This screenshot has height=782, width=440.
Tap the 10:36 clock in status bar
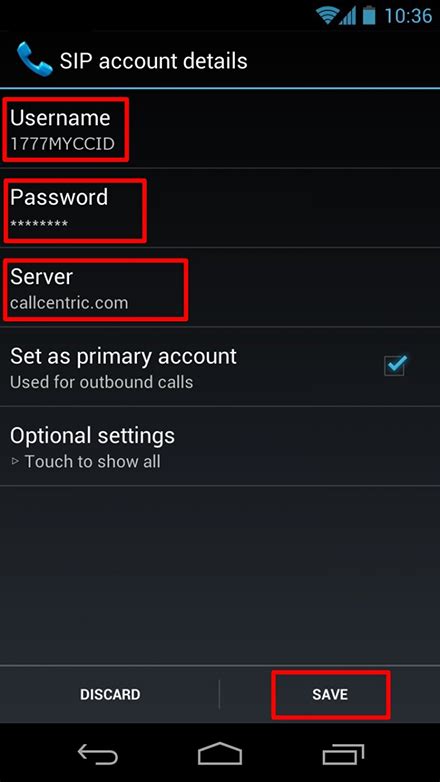click(x=408, y=16)
